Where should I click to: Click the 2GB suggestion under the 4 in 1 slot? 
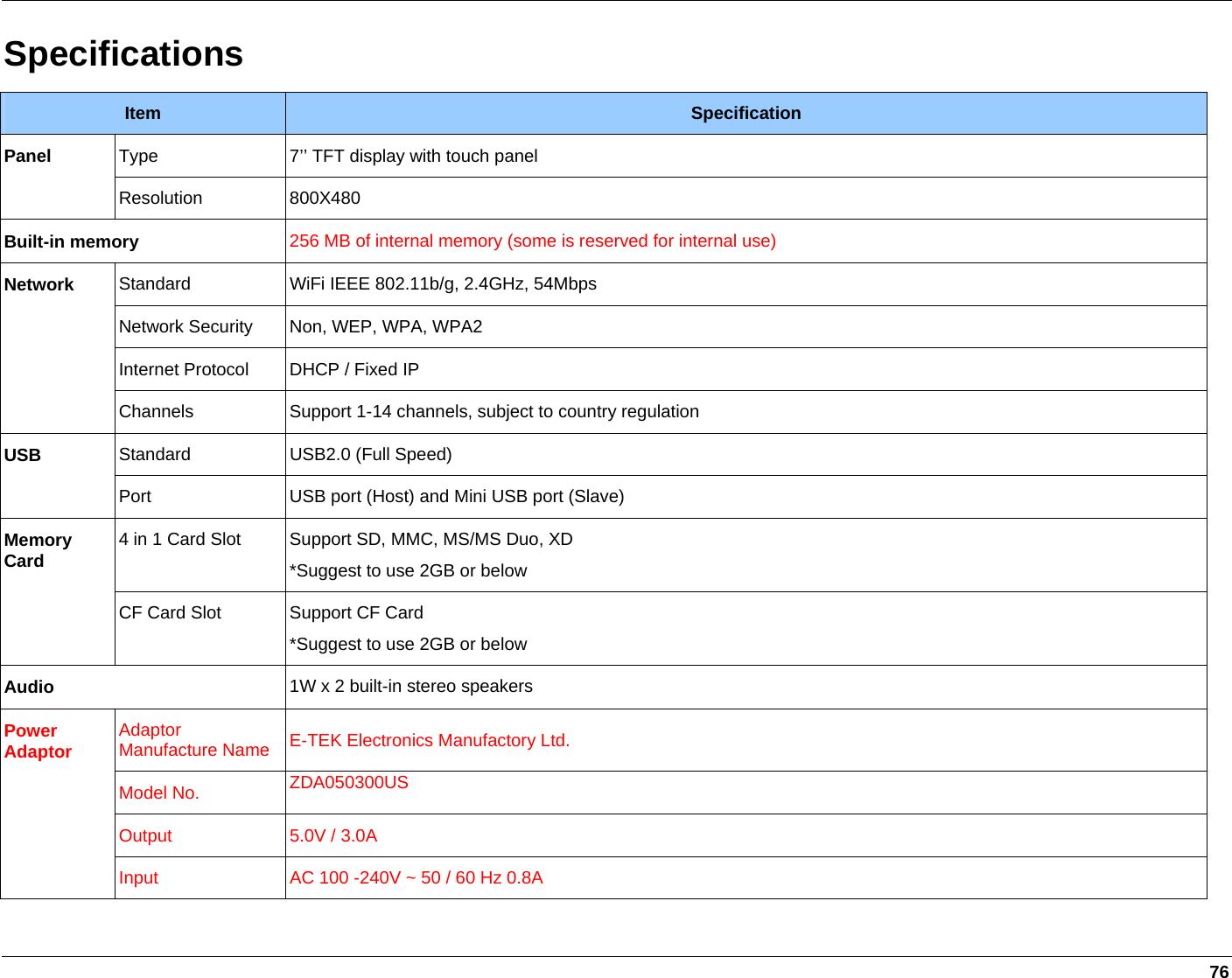click(x=409, y=570)
